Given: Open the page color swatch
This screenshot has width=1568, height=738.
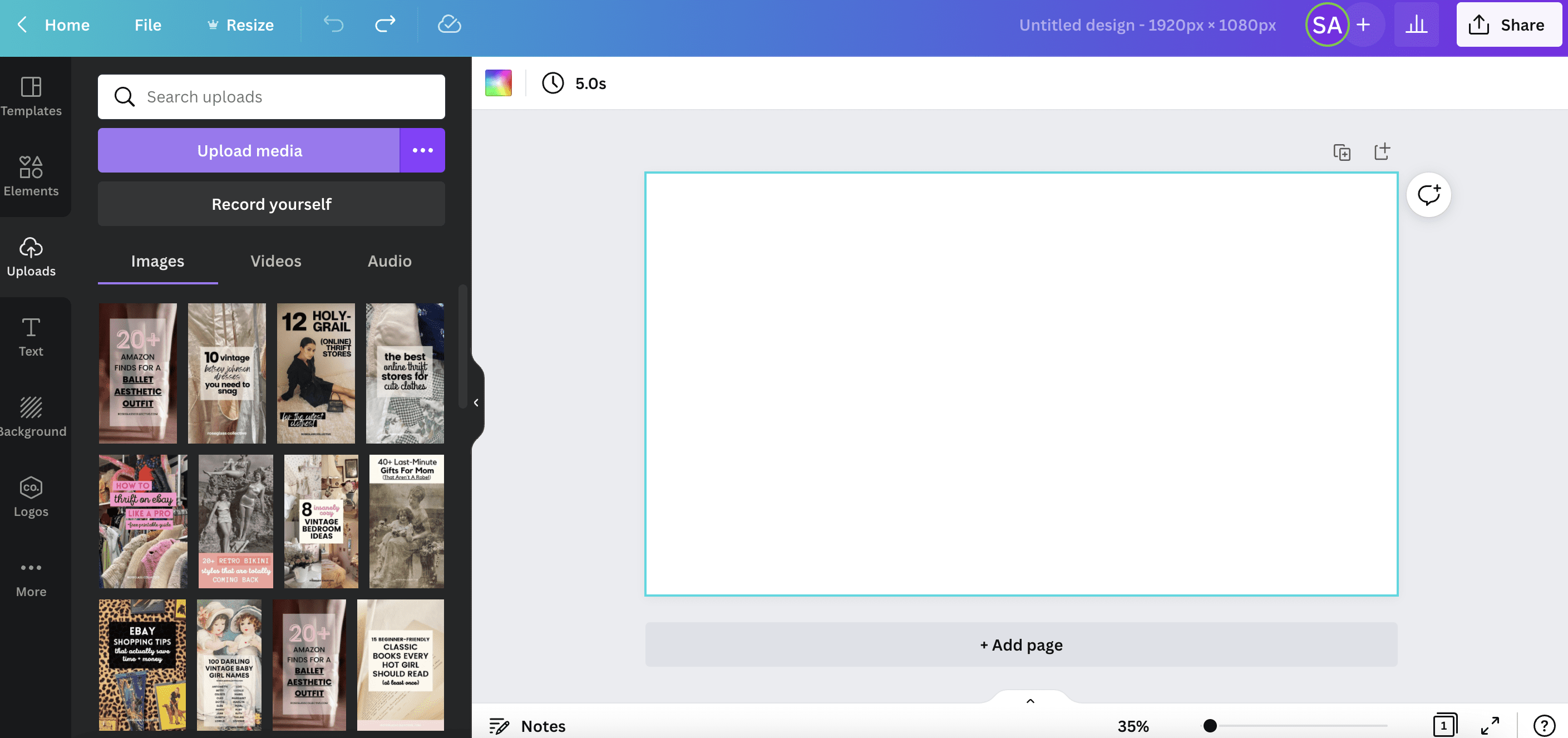Looking at the screenshot, I should pyautogui.click(x=498, y=83).
